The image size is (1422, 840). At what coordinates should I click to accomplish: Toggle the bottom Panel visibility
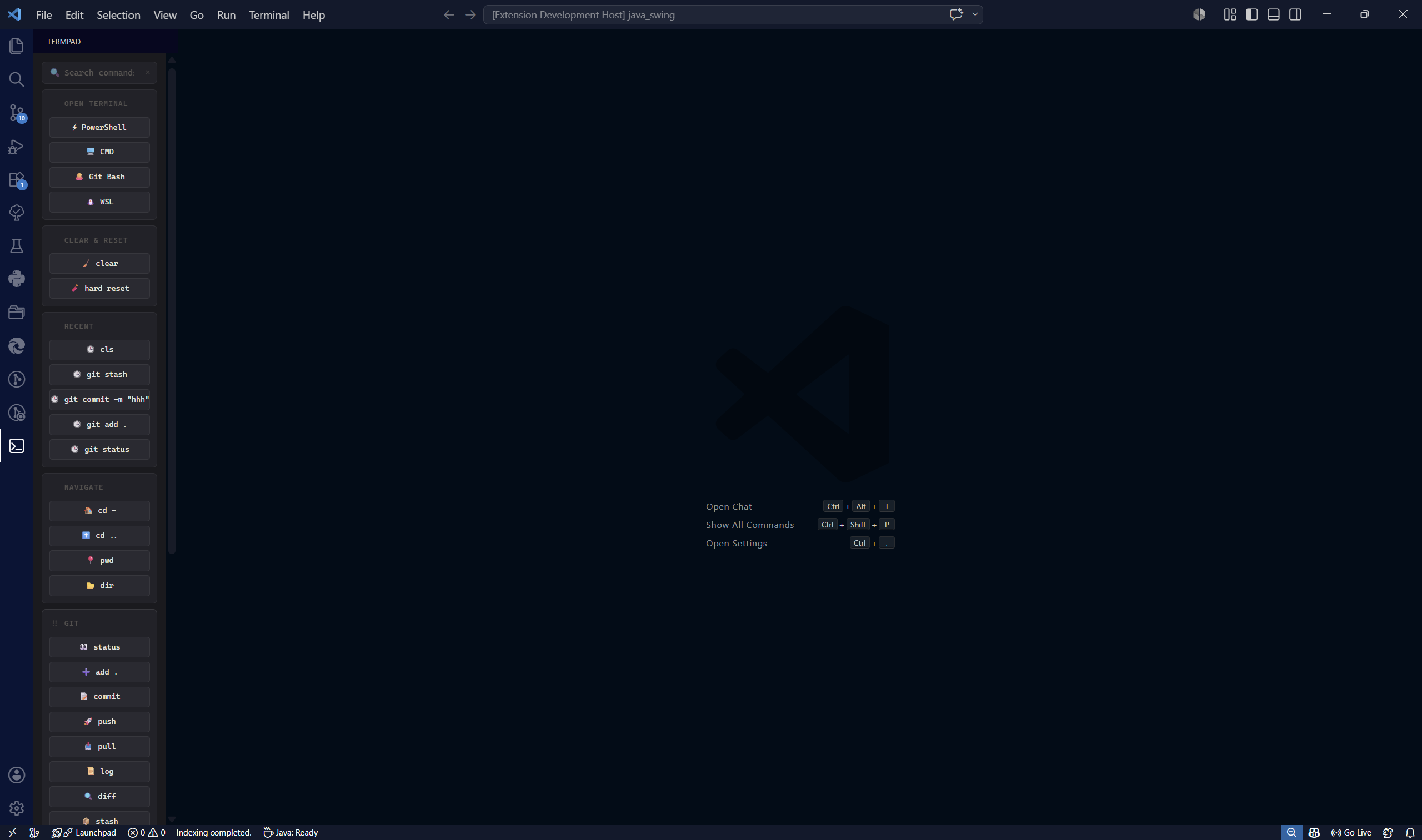pos(1273,15)
